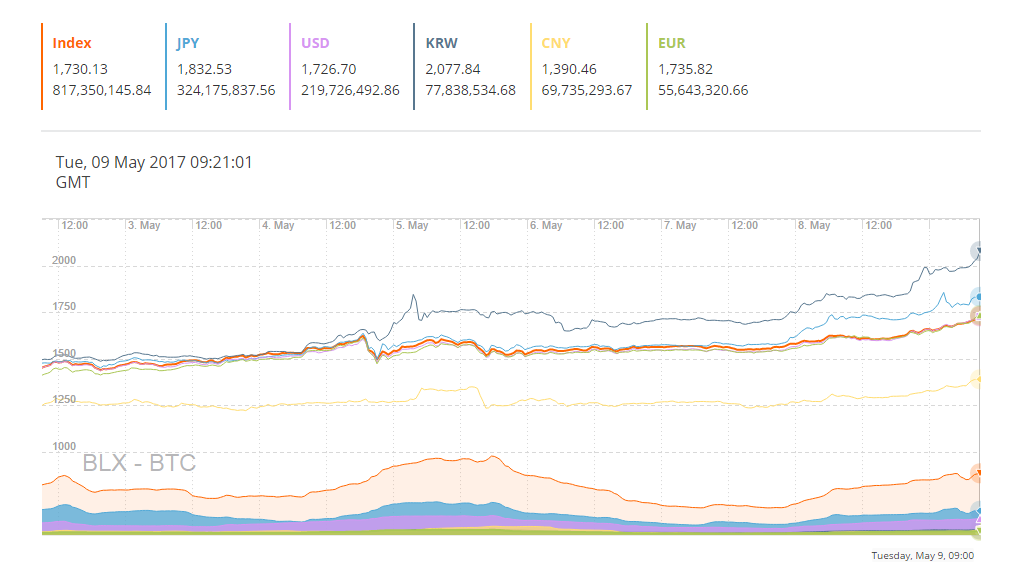This screenshot has width=1012, height=572.
Task: Click the 4. May date axis label
Action: (x=278, y=225)
